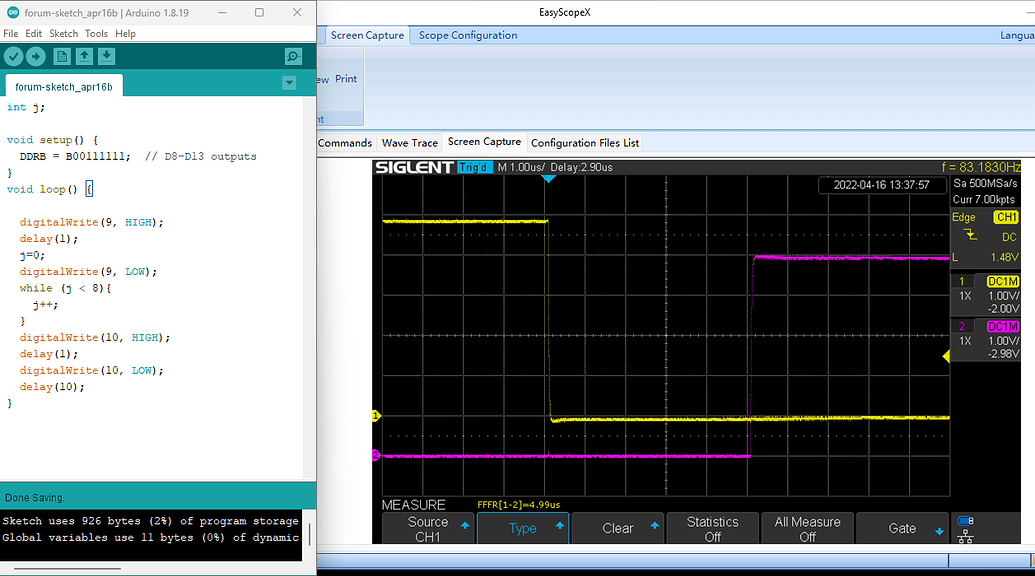Select the CH1 edge trigger indicator
The height and width of the screenshot is (576, 1035).
(x=1005, y=217)
